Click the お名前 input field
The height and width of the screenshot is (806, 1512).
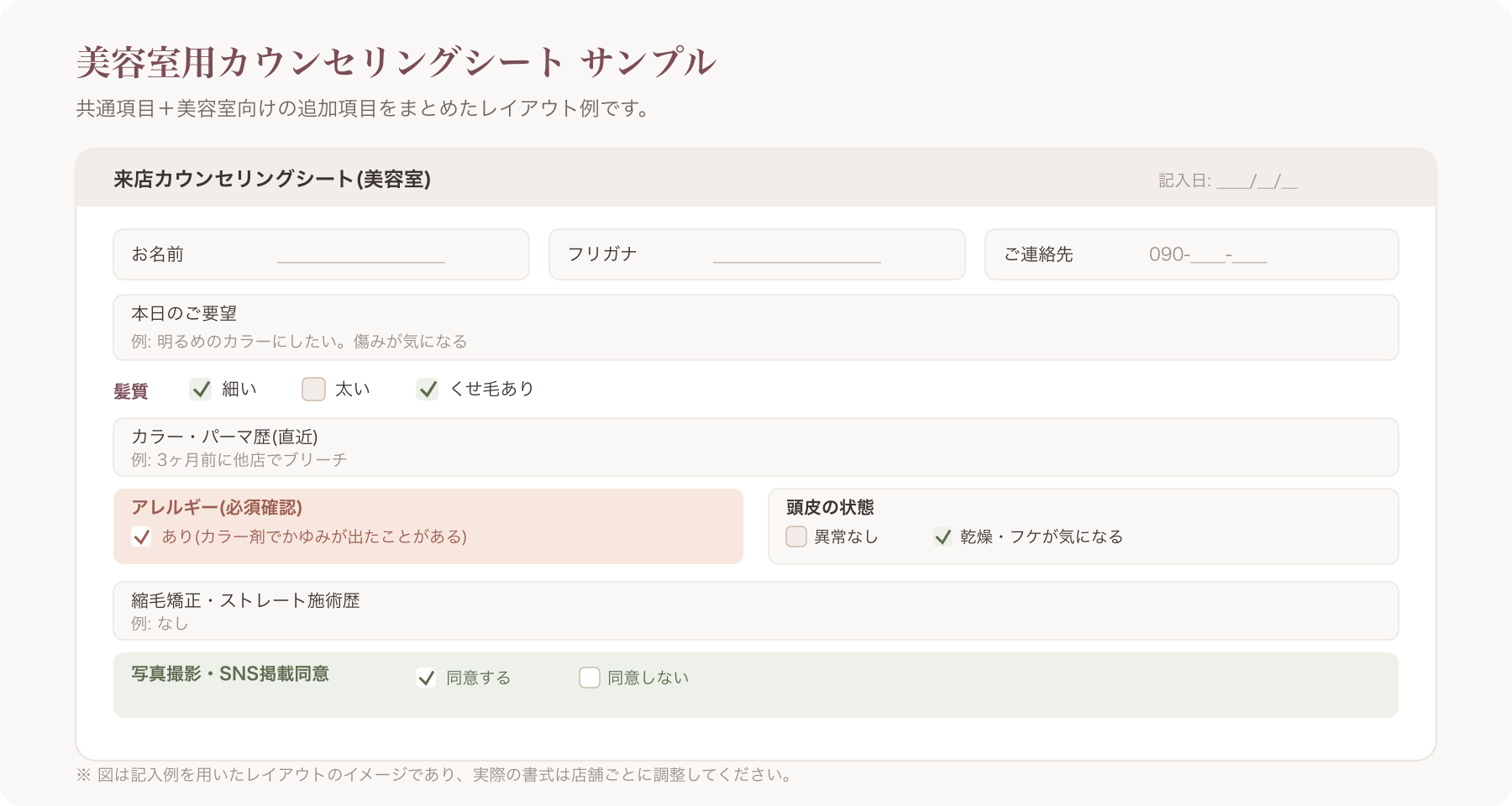[x=322, y=254]
